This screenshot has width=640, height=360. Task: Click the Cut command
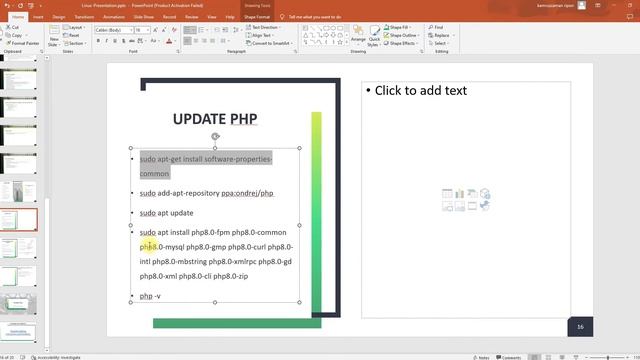tap(13, 27)
